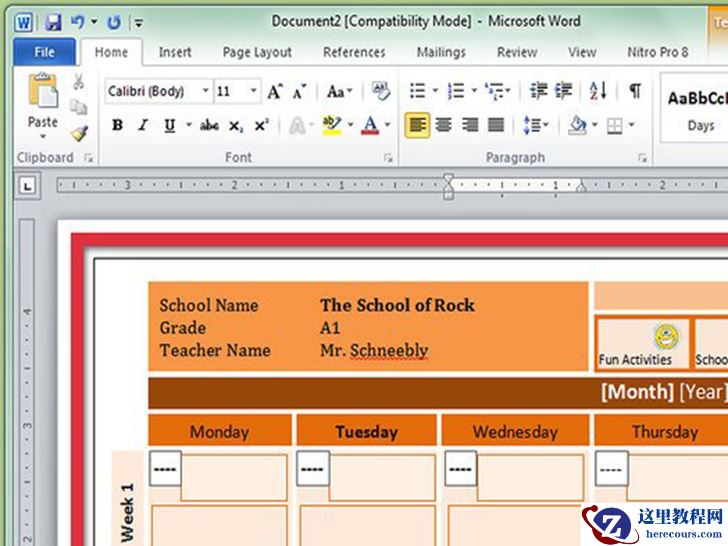728x546 pixels.
Task: Open the File tab
Action: click(x=44, y=52)
